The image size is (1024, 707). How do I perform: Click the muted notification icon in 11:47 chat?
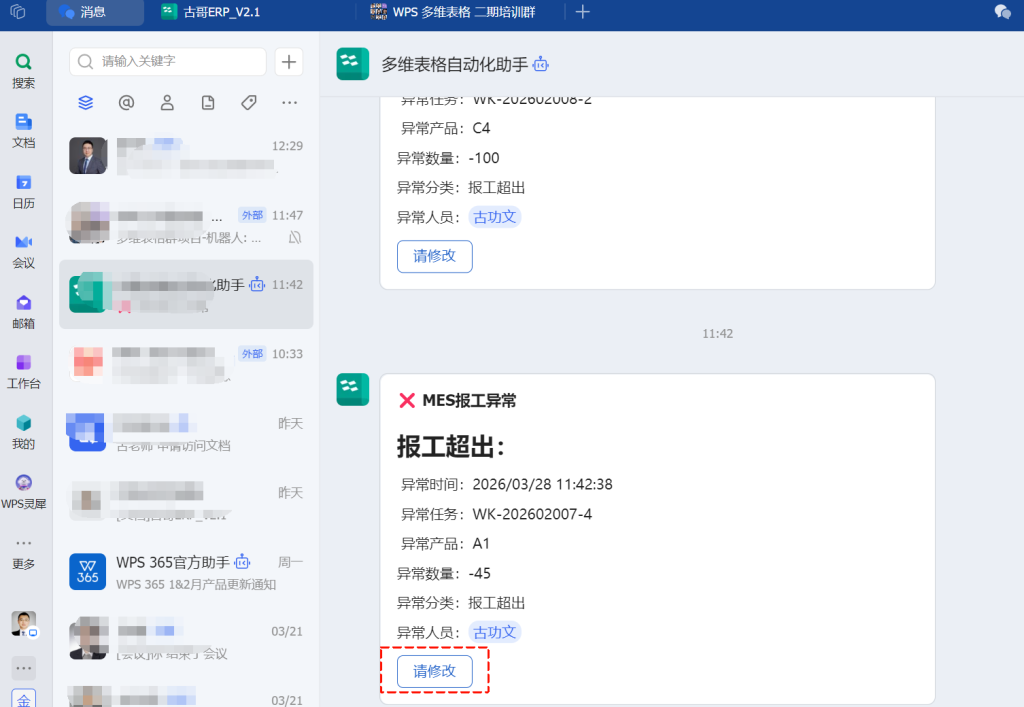pyautogui.click(x=295, y=237)
